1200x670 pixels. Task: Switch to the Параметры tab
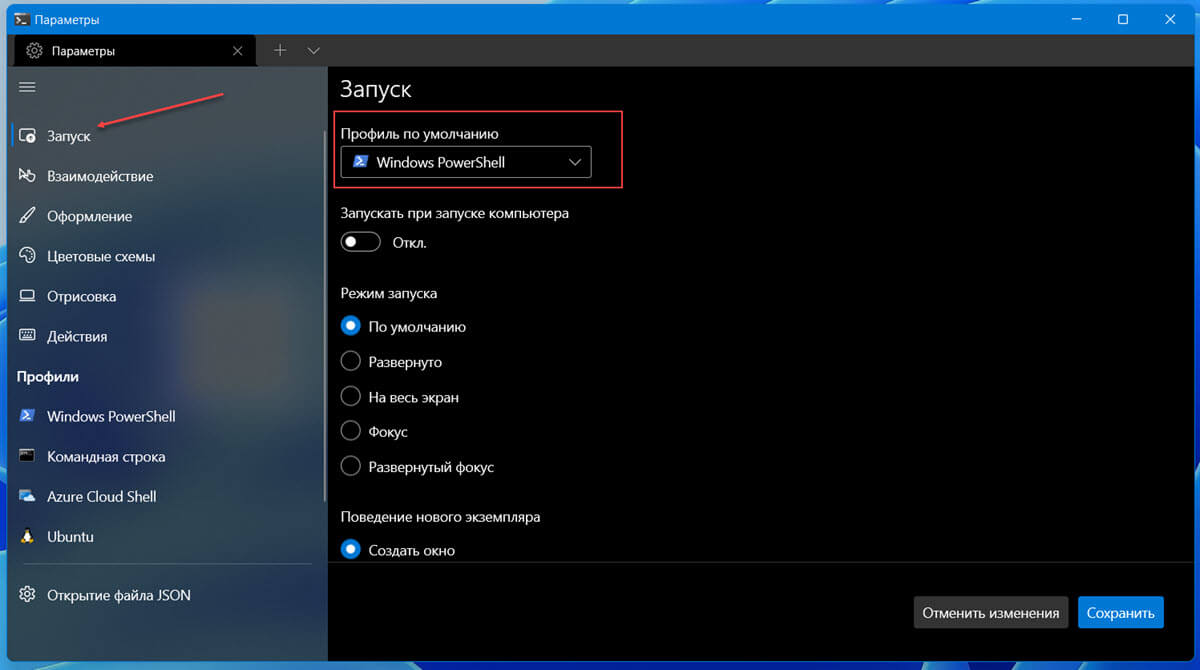pos(134,50)
